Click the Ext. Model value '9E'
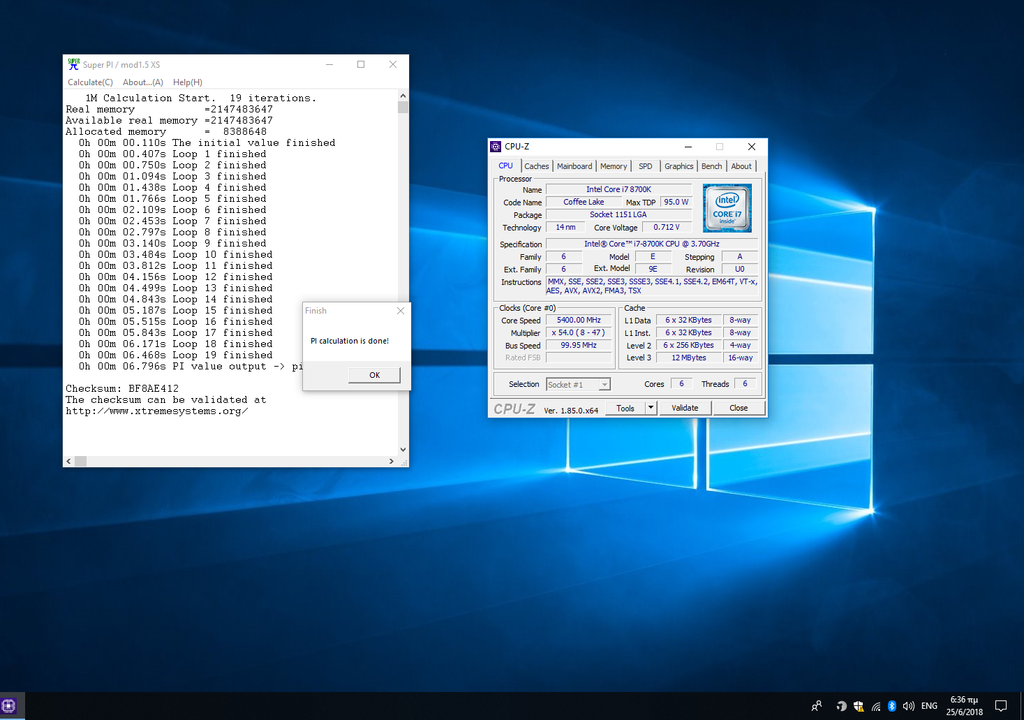Image resolution: width=1024 pixels, height=720 pixels. (653, 269)
